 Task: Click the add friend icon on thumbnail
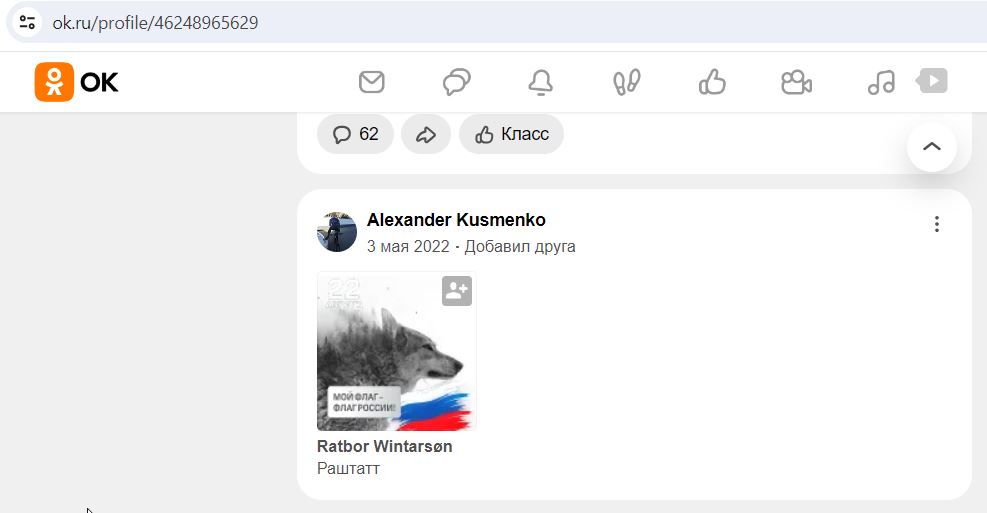(457, 291)
